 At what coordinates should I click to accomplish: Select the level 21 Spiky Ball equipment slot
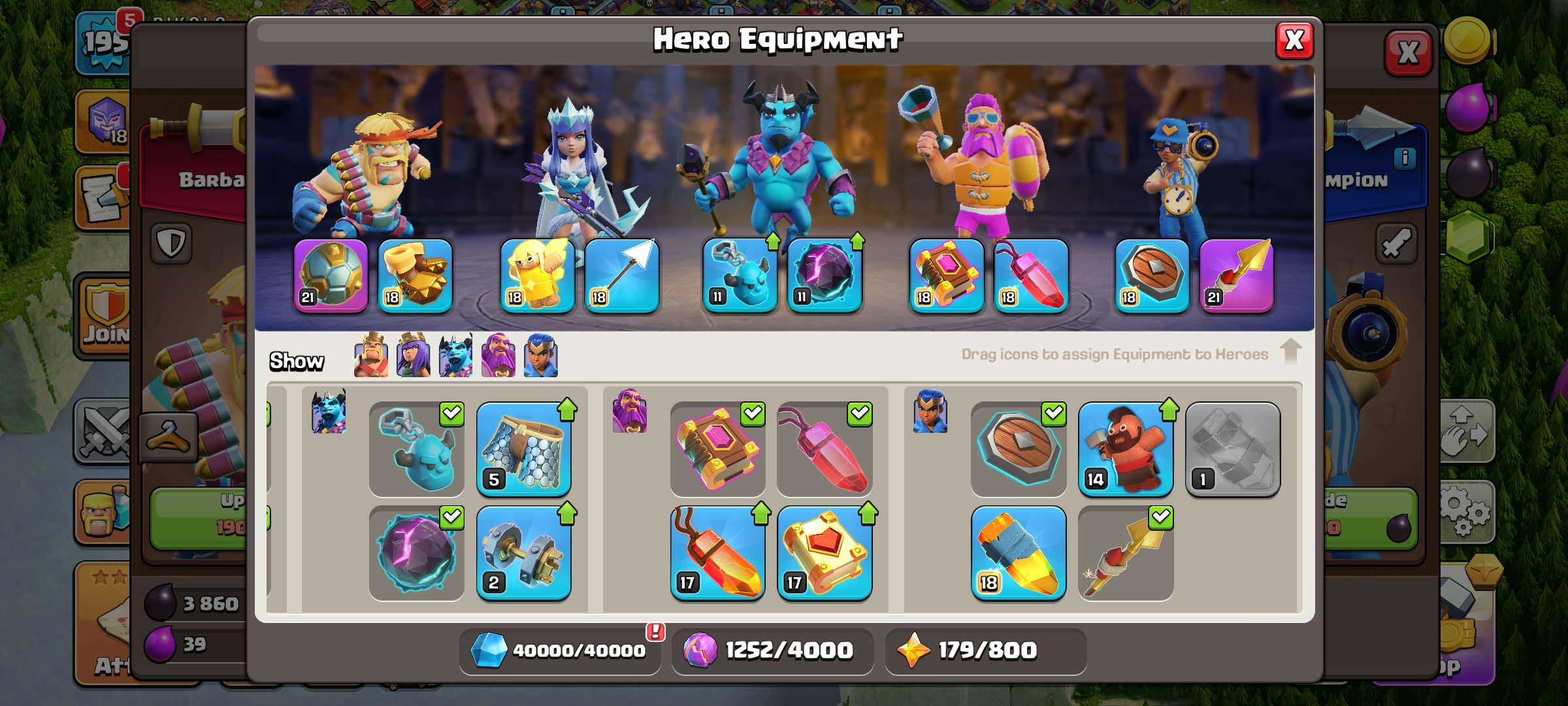click(x=331, y=276)
